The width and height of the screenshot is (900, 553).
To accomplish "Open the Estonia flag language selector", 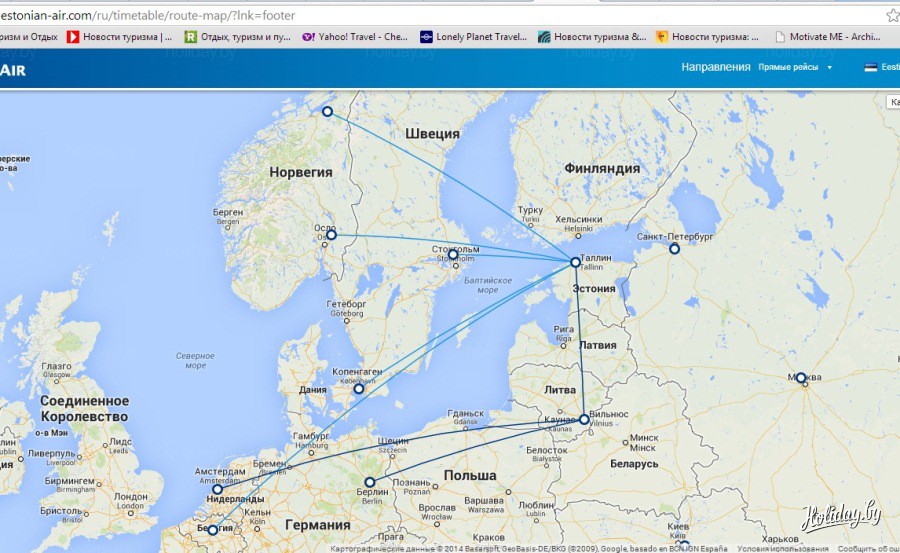I will point(870,67).
